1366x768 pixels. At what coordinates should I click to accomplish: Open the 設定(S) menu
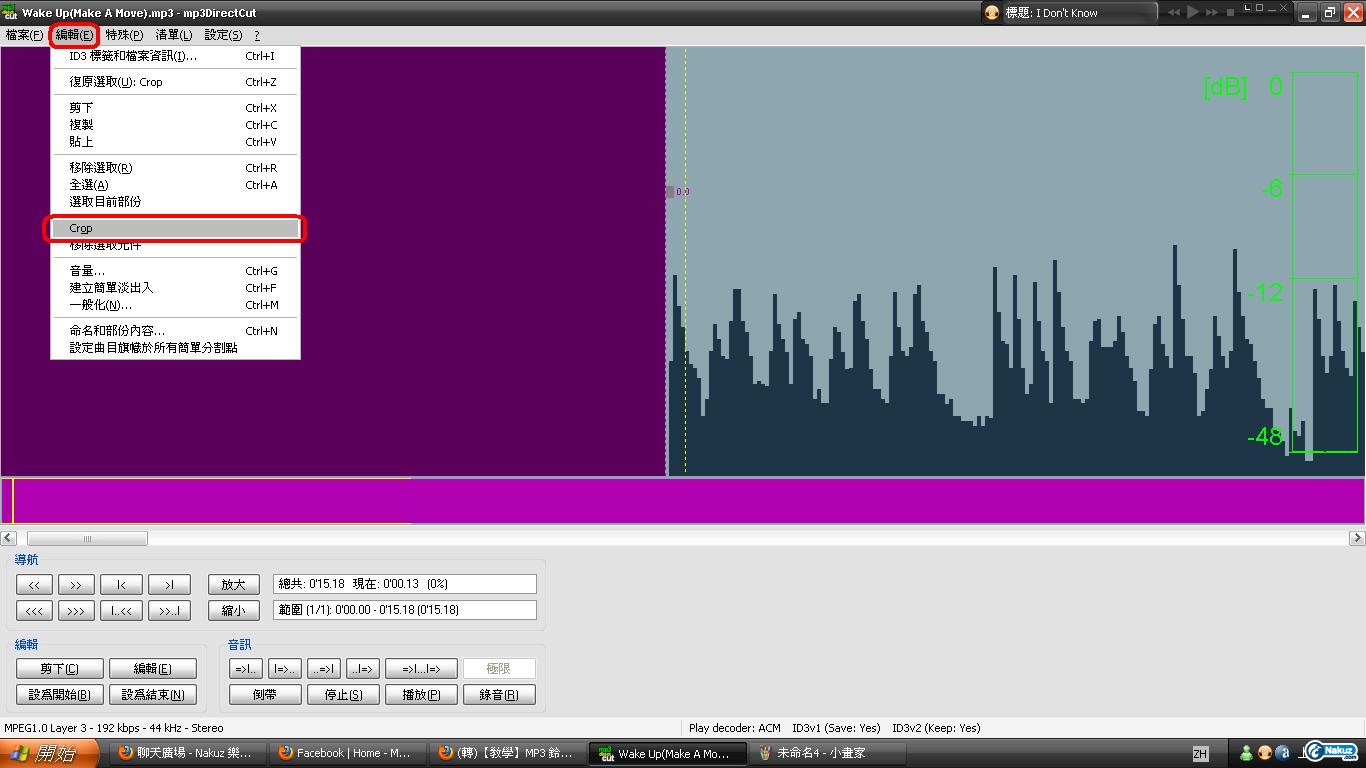click(222, 35)
